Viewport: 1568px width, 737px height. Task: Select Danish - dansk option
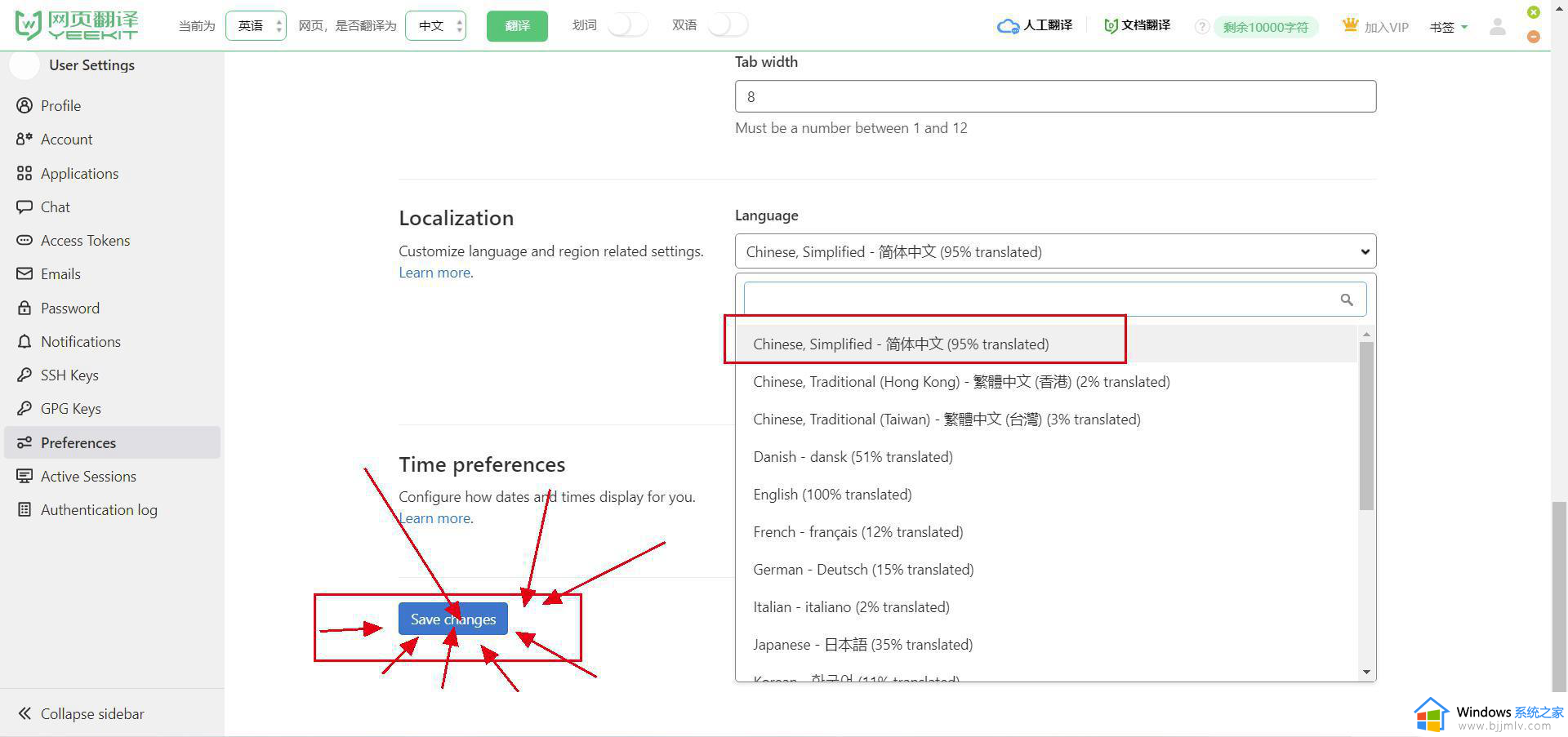point(1046,456)
